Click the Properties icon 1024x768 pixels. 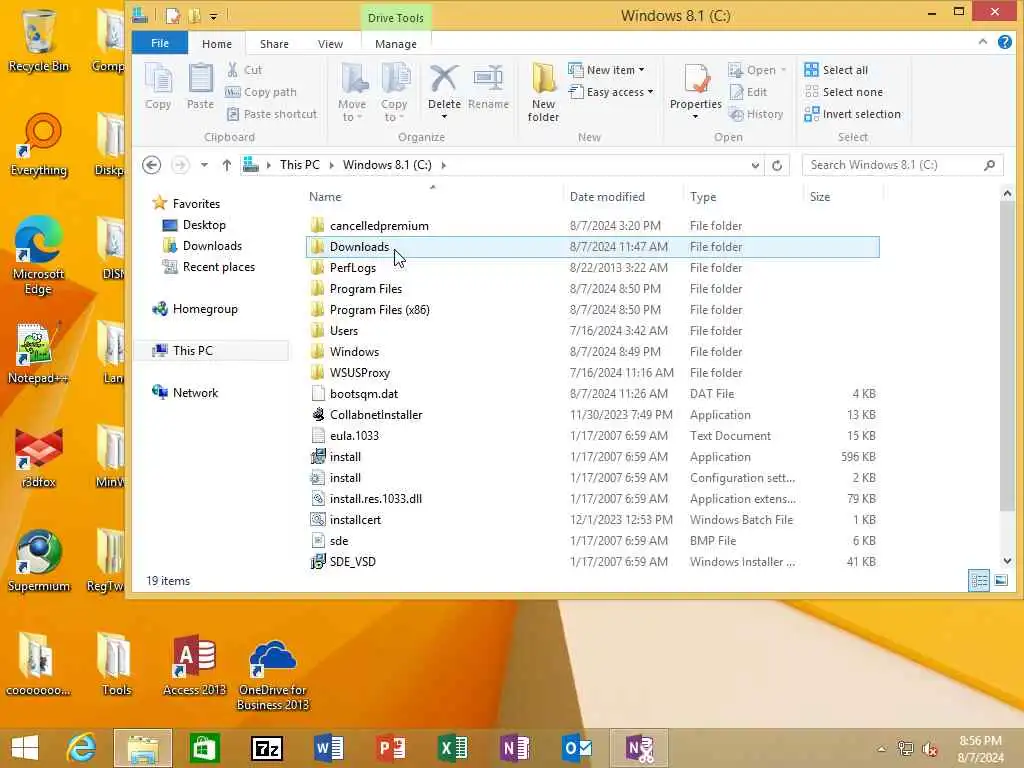(696, 80)
